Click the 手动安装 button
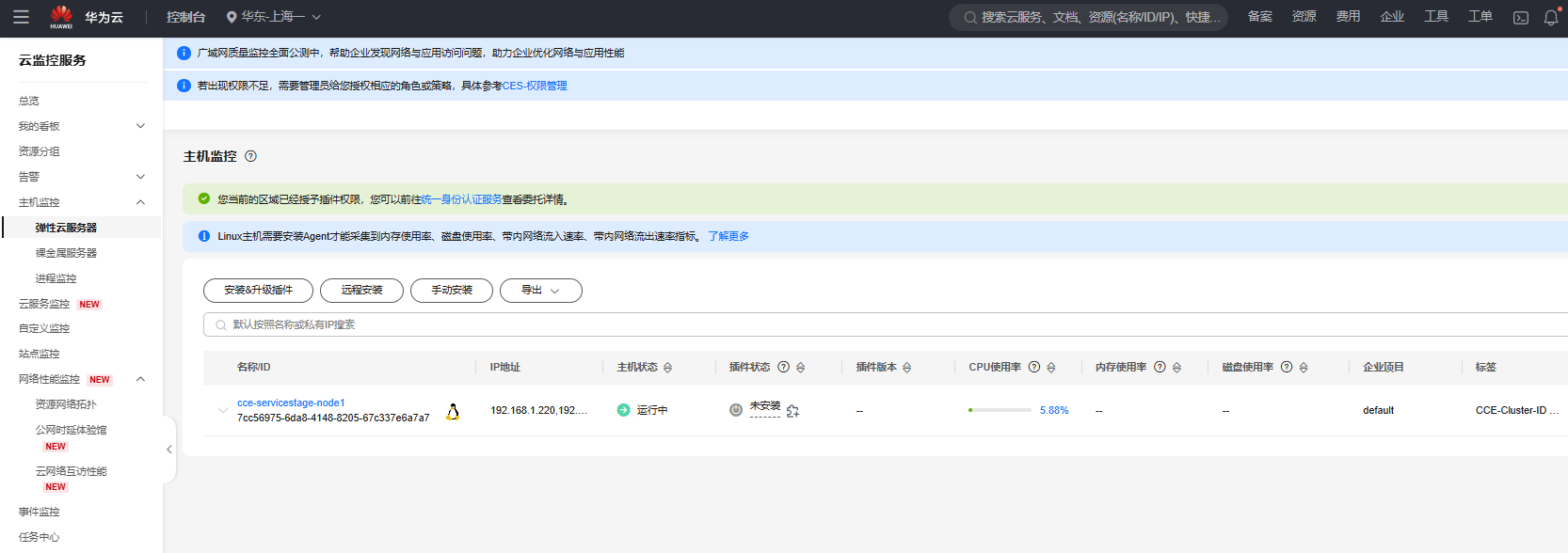 (452, 291)
